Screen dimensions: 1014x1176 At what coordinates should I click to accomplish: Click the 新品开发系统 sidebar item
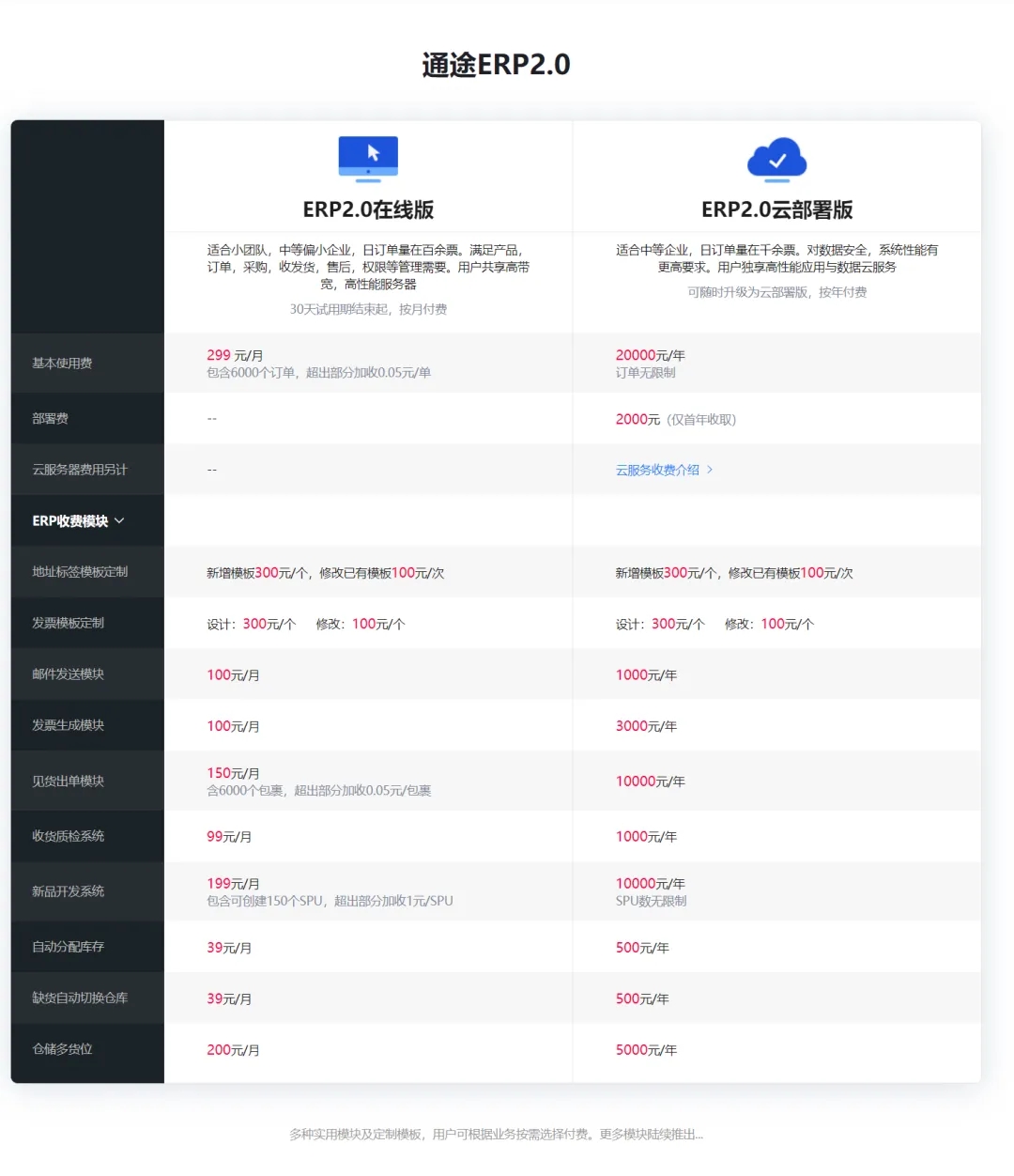(68, 890)
